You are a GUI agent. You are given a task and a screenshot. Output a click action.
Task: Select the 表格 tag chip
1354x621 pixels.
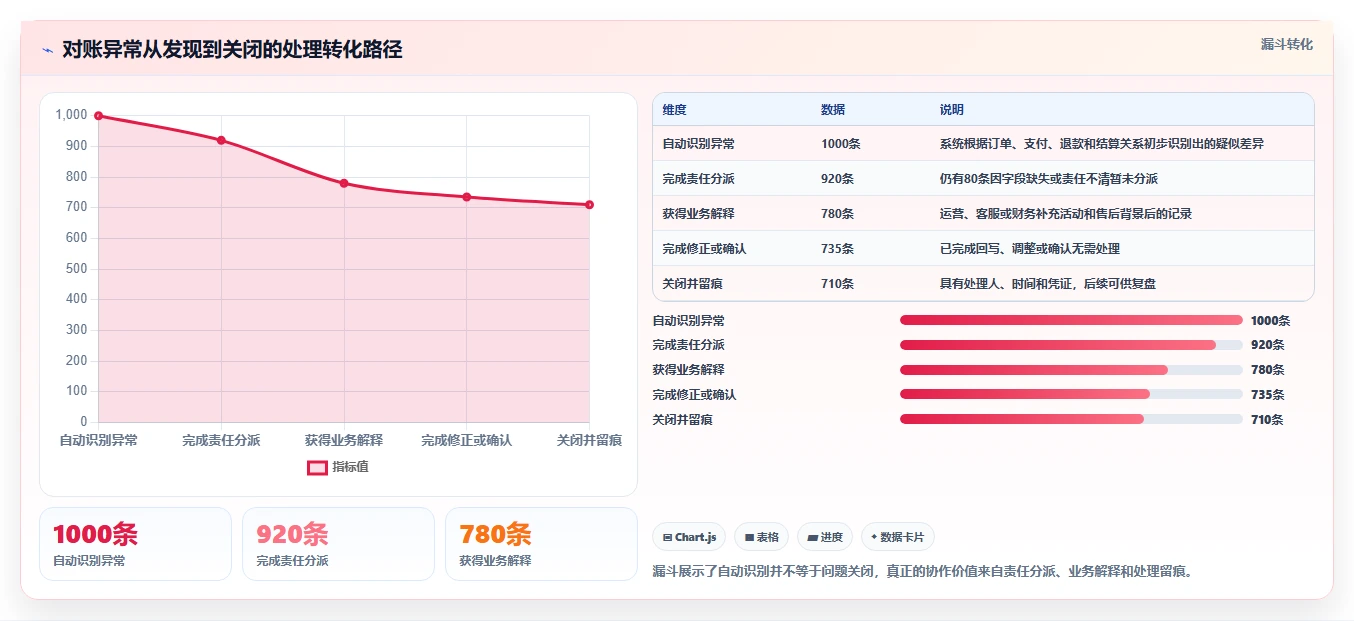(761, 537)
